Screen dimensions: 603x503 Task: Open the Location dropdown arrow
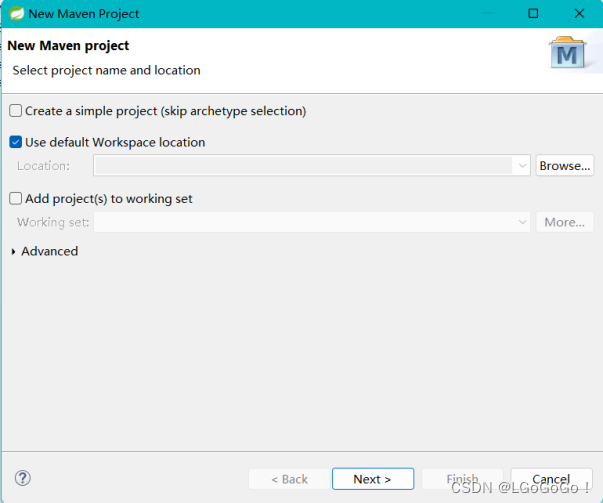pos(522,166)
